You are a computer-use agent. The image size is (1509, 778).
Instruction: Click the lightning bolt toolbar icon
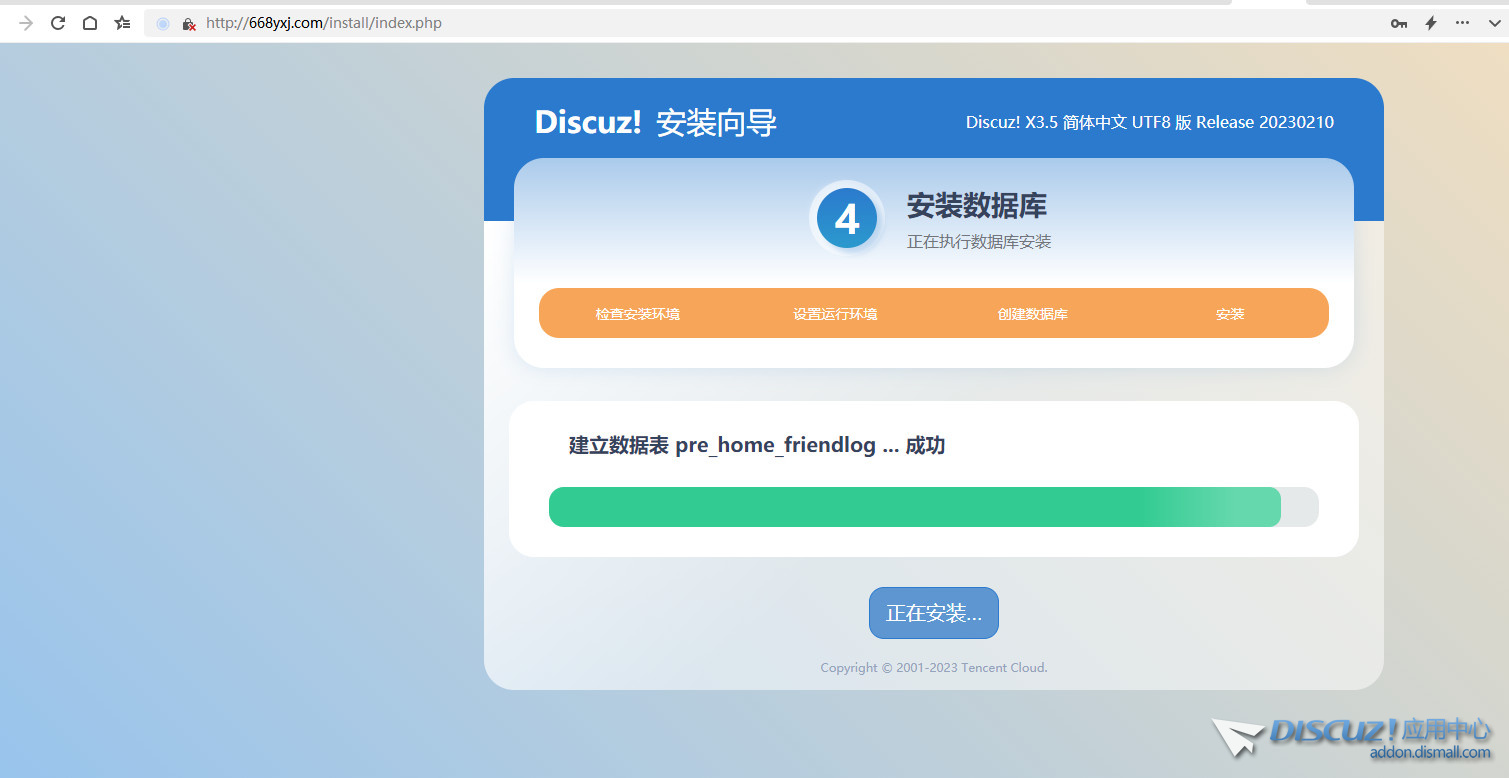(x=1429, y=22)
